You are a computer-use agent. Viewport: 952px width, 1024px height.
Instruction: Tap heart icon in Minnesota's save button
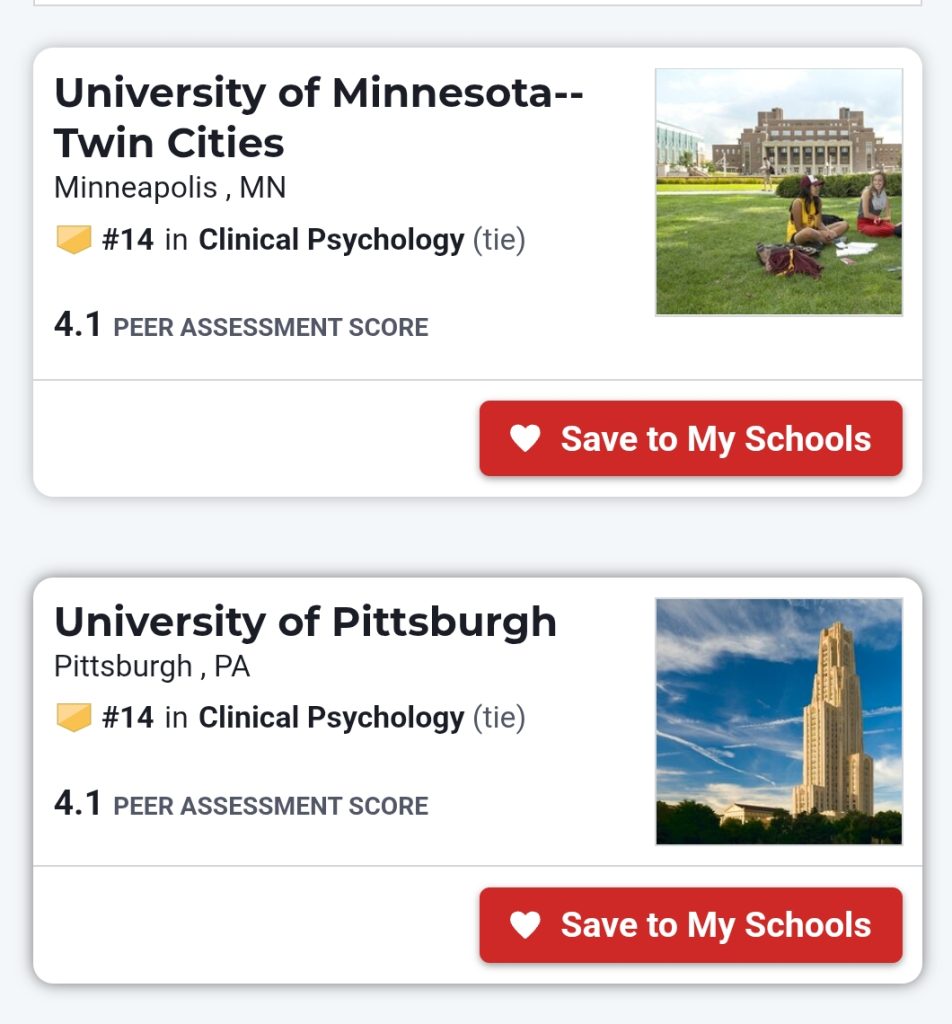(525, 439)
